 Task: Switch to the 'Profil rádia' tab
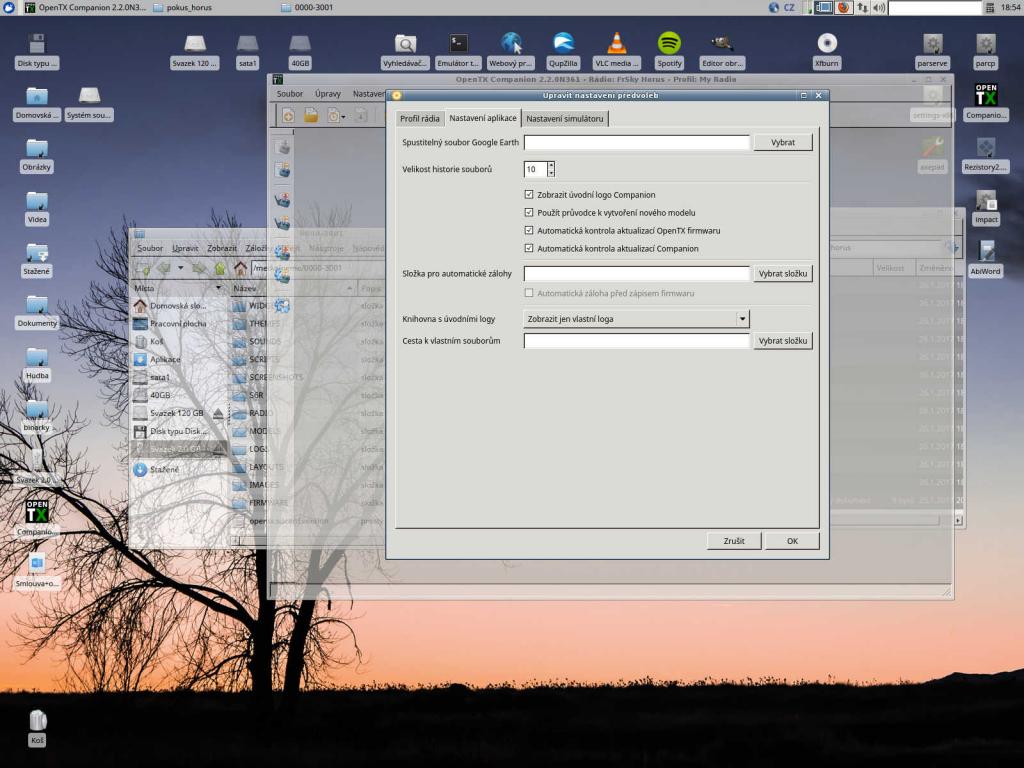419,118
